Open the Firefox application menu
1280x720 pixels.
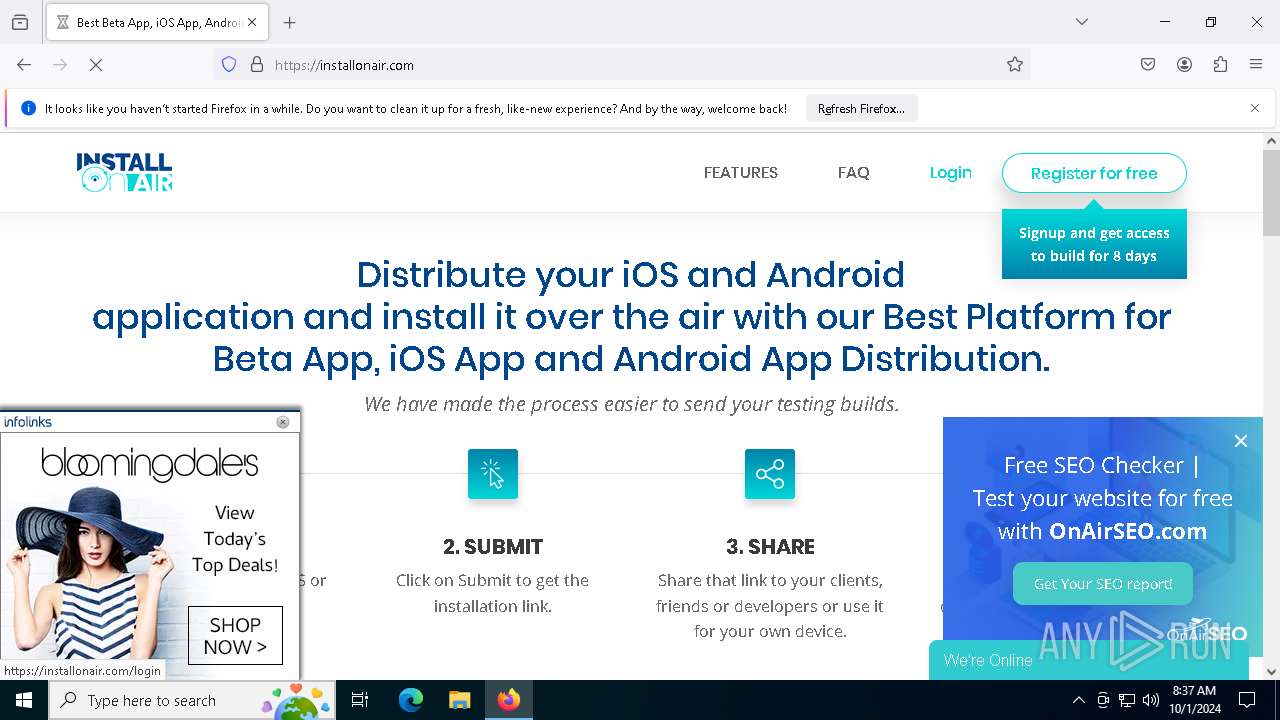pyautogui.click(x=1256, y=65)
